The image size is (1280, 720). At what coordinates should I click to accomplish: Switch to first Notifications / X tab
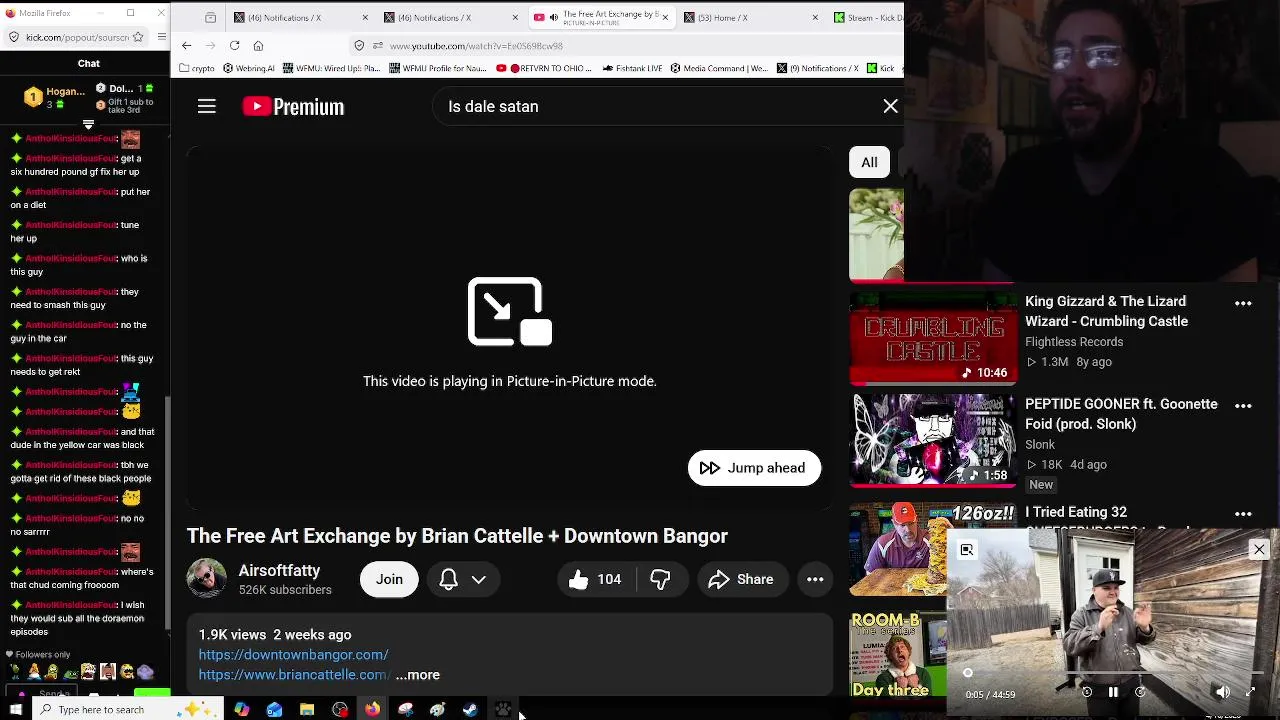299,17
